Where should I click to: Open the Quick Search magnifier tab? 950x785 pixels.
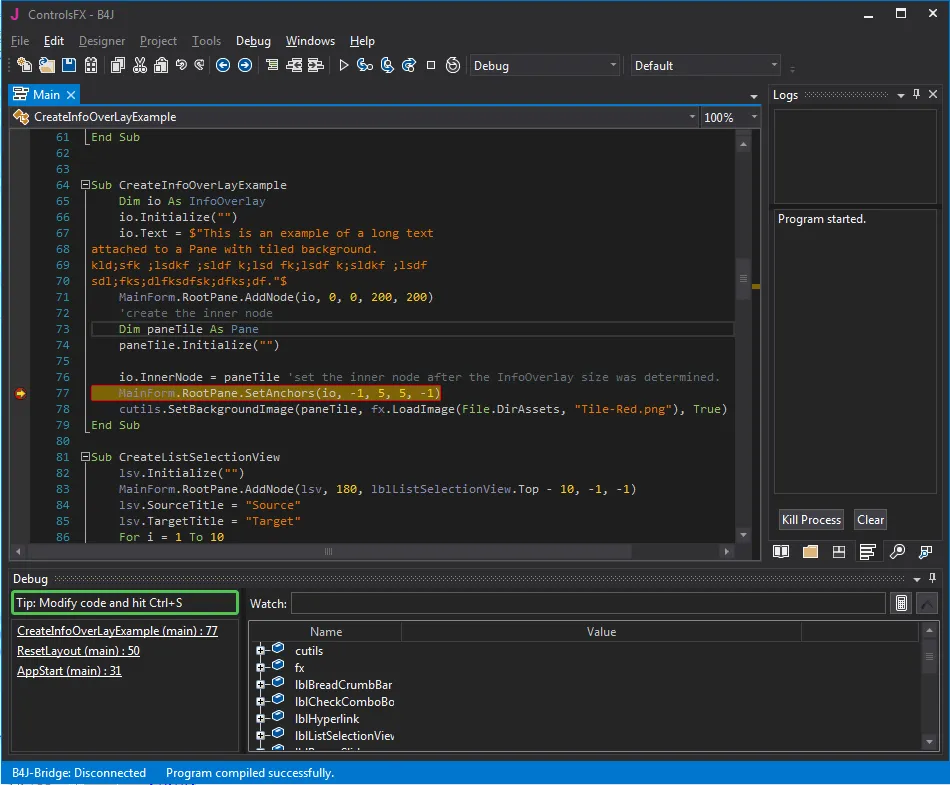click(x=897, y=551)
